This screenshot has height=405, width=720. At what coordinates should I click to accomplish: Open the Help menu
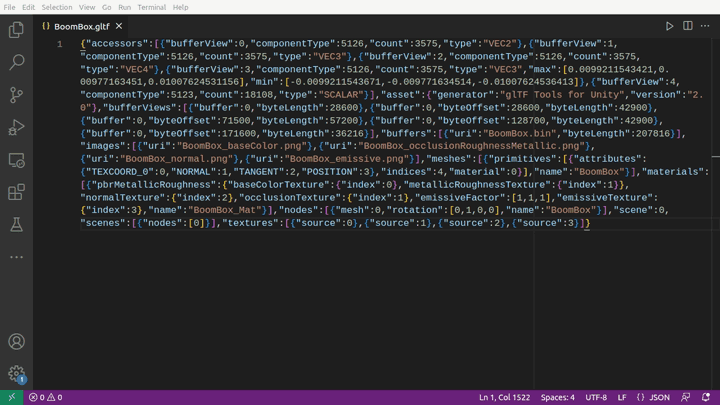180,7
